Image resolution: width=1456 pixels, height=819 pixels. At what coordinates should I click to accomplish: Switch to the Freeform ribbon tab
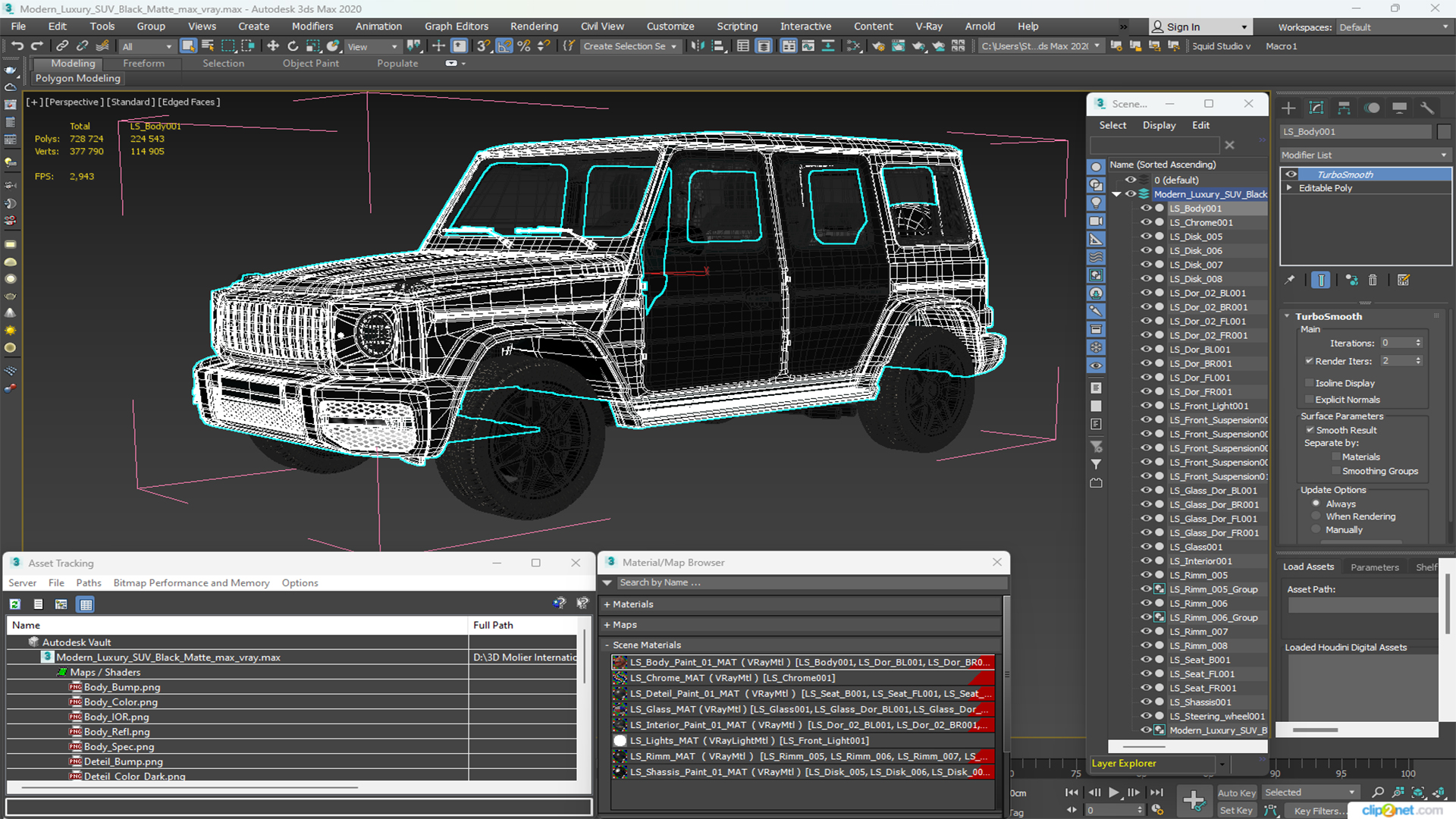point(143,64)
